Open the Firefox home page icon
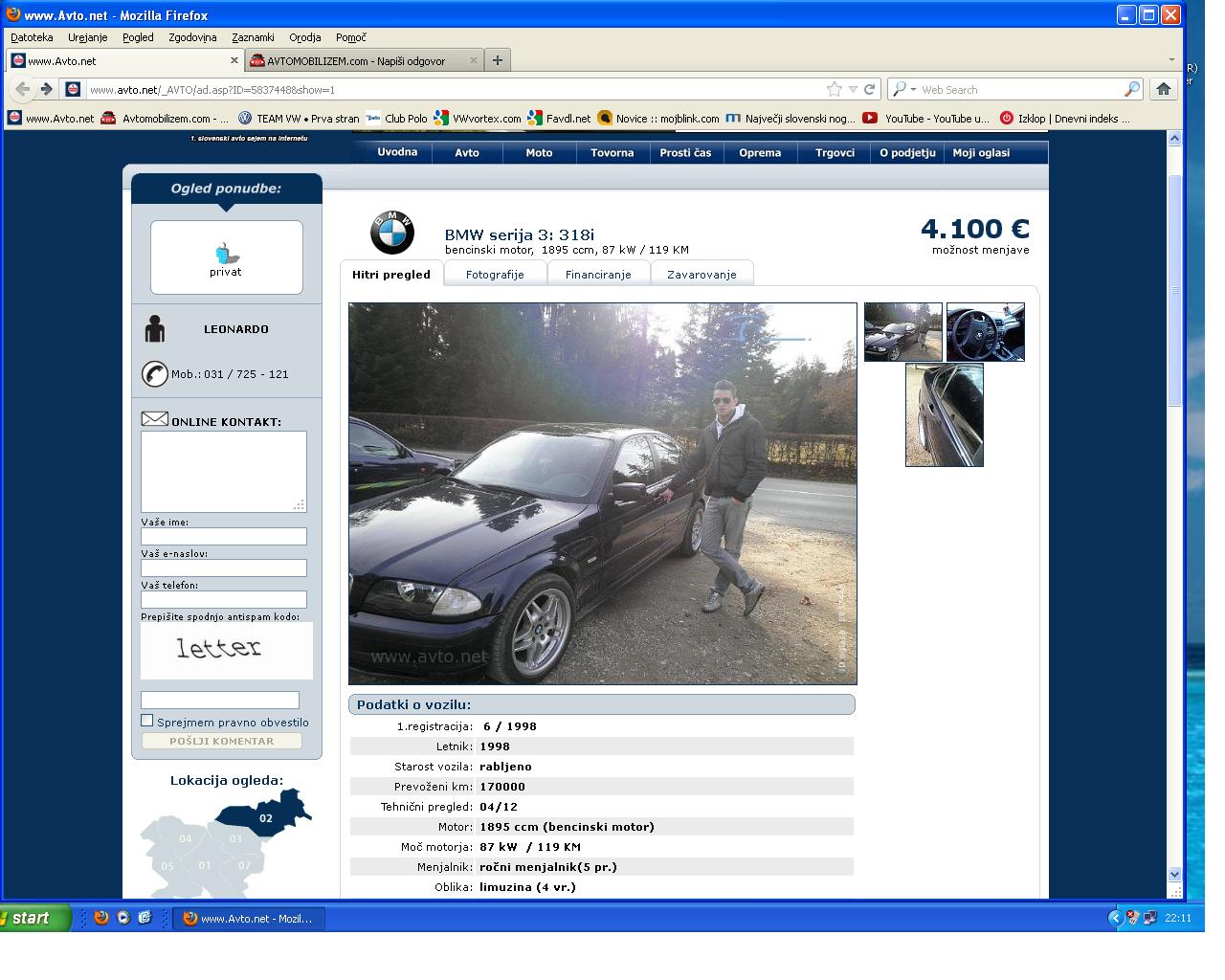Screen dimensions: 1225x980 pyautogui.click(x=1163, y=89)
